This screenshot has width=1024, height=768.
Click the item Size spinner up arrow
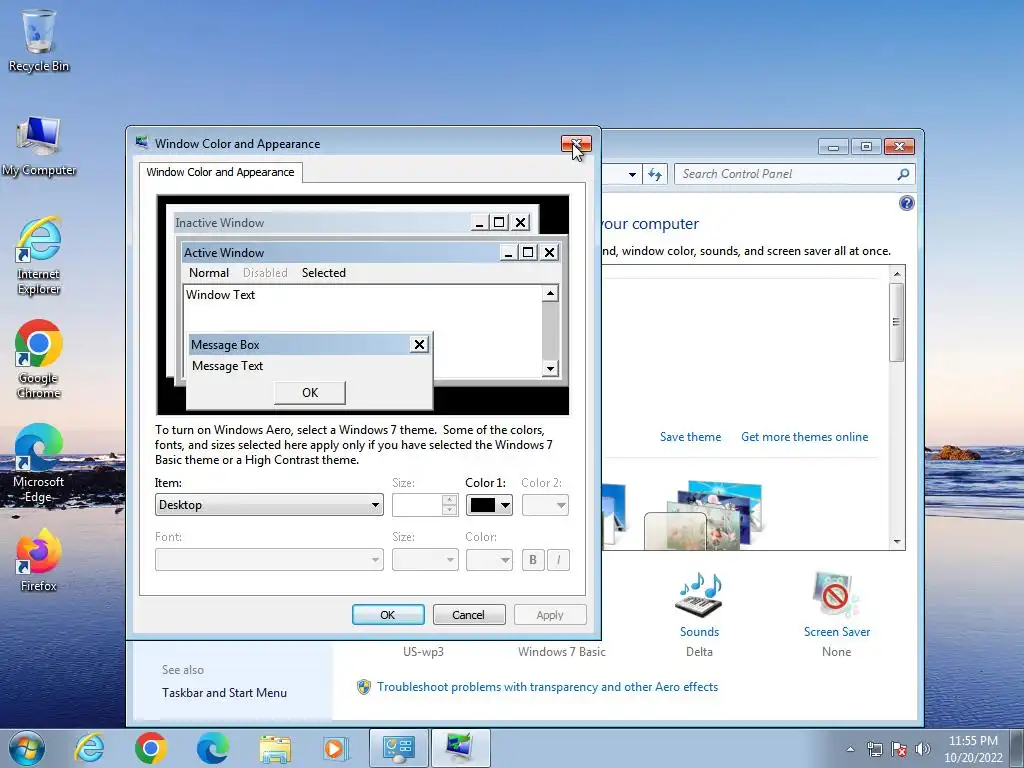point(449,500)
